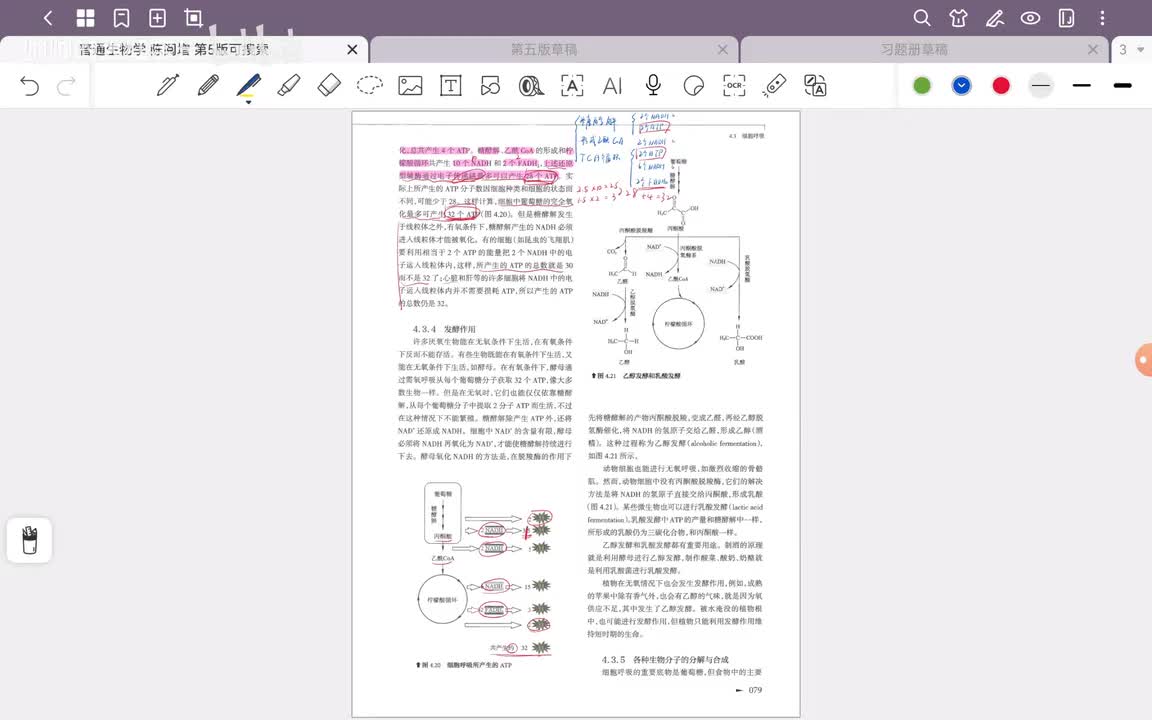The image size is (1152, 720).
Task: Open search with magnifier icon
Action: (x=921, y=18)
